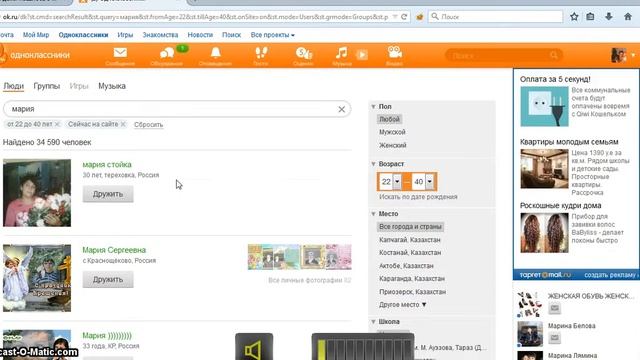This screenshot has width=640, height=360.
Task: Bookmark the page with the star icon
Action: (574, 17)
